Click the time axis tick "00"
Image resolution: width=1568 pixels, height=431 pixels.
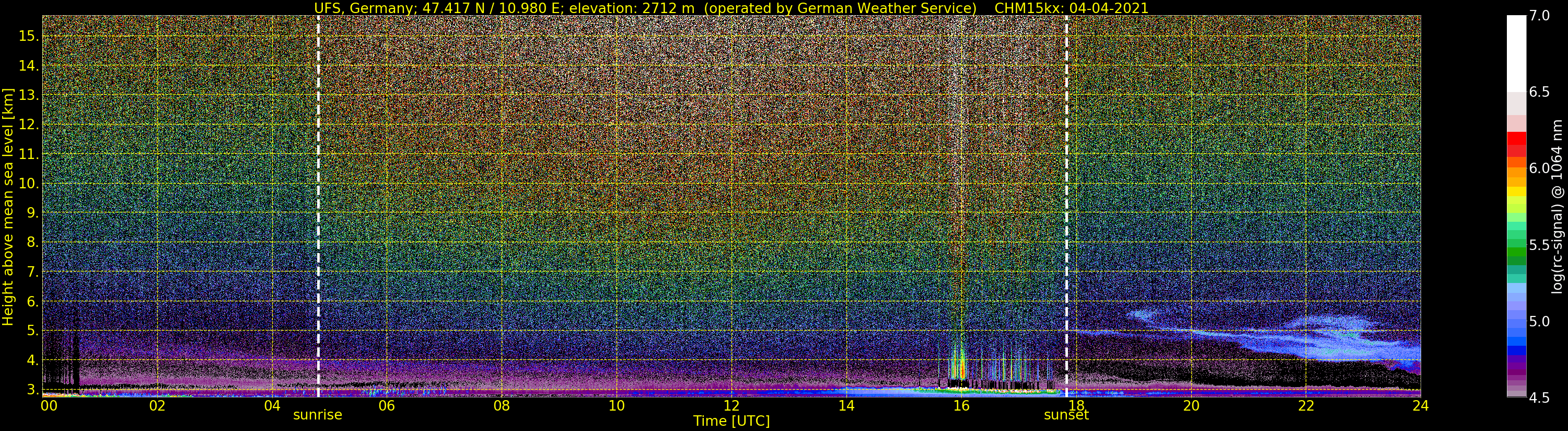49,406
